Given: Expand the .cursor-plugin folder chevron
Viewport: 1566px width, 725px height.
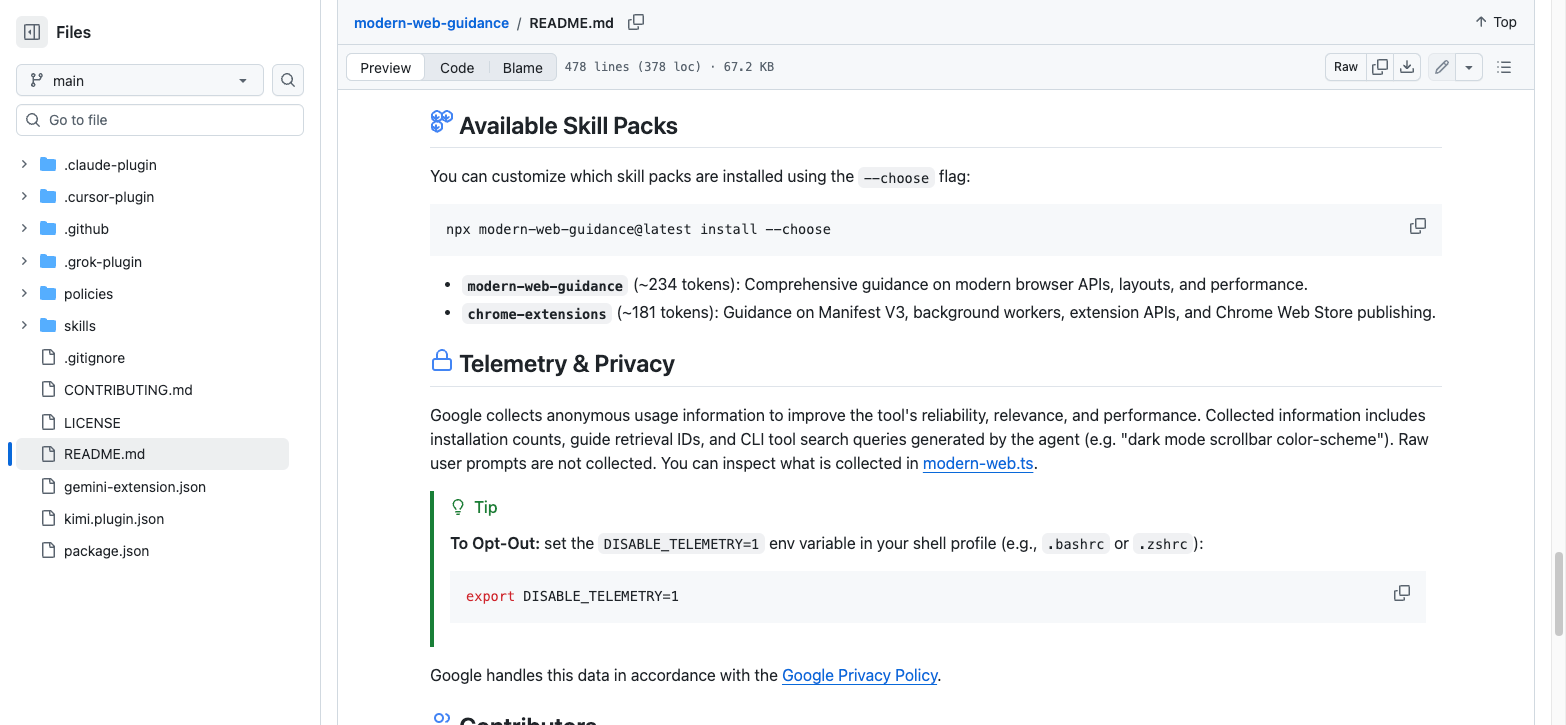Looking at the screenshot, I should click(24, 196).
